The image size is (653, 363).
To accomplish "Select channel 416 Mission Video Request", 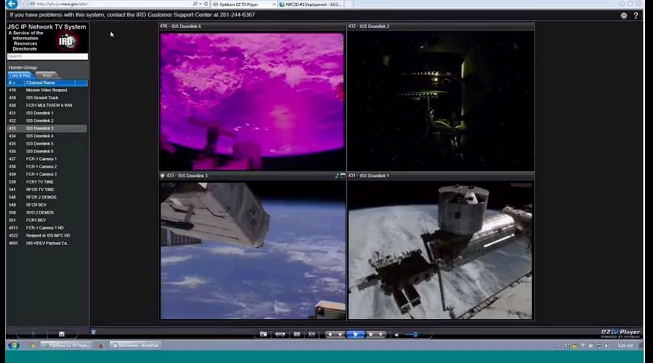I will pos(47,90).
